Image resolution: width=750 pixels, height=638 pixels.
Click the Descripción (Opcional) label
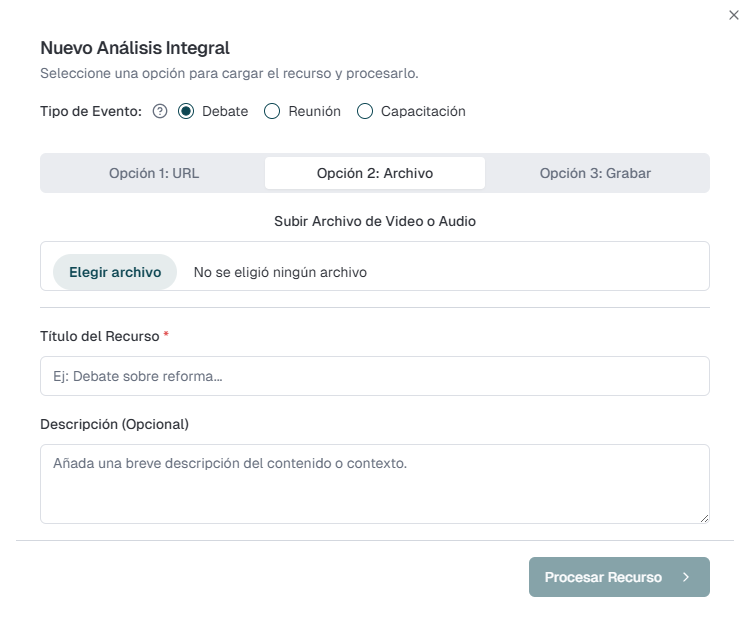(x=114, y=424)
